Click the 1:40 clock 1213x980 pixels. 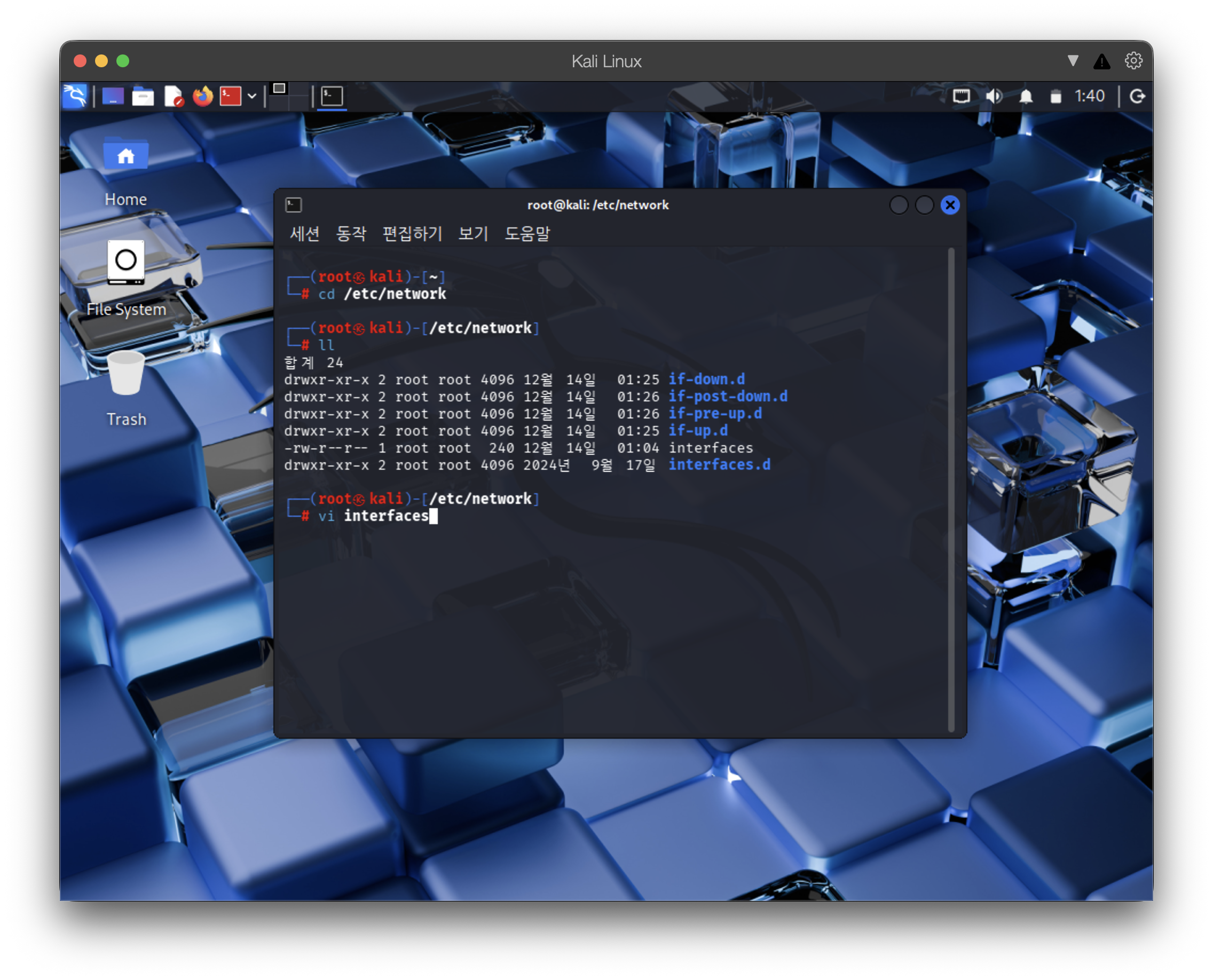click(1089, 97)
